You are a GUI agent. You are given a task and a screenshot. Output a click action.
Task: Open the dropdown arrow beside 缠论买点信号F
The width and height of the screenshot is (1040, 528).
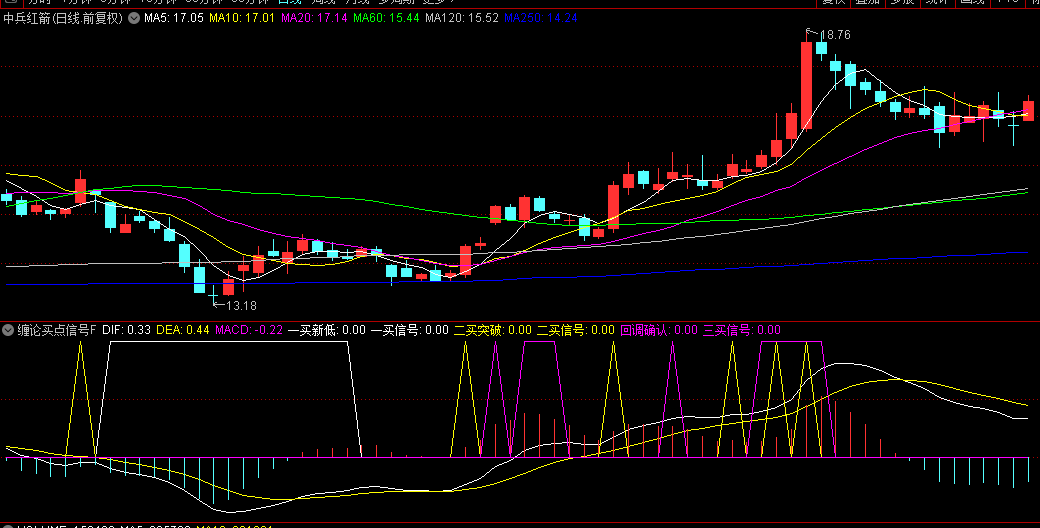point(9,330)
